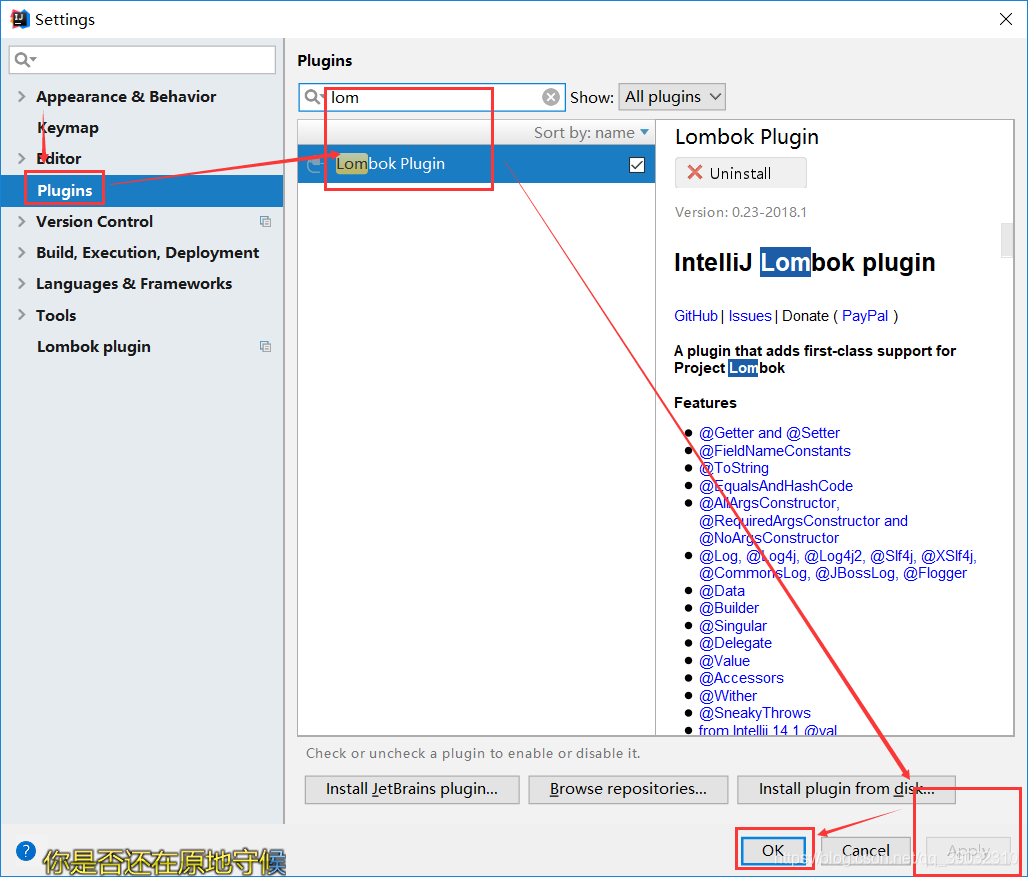Open the @FieldNameConstants link
Screen dimensions: 1028x877
click(774, 451)
